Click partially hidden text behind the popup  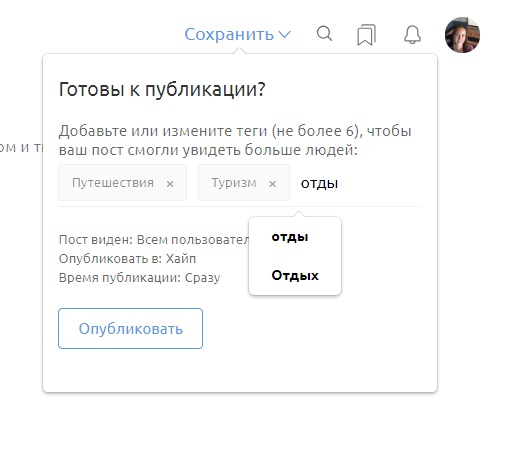[x=21, y=147]
